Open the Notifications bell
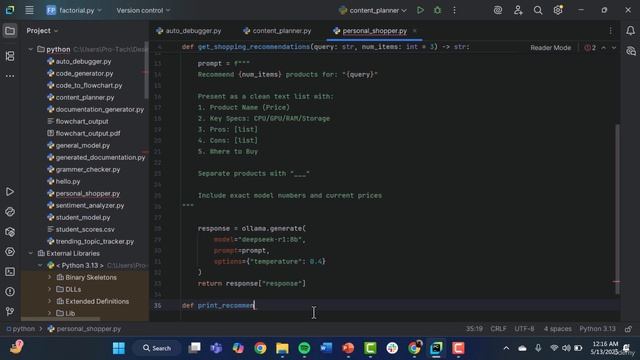The height and width of the screenshot is (360, 640). (x=630, y=31)
